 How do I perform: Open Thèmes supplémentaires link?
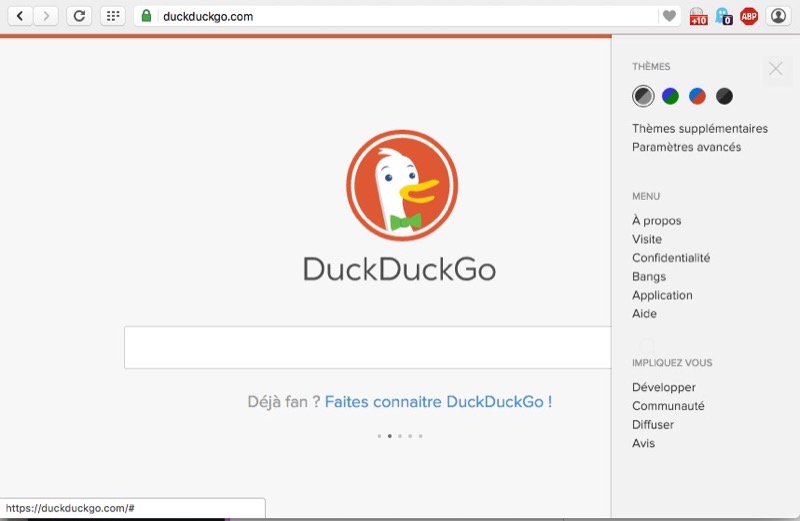700,129
